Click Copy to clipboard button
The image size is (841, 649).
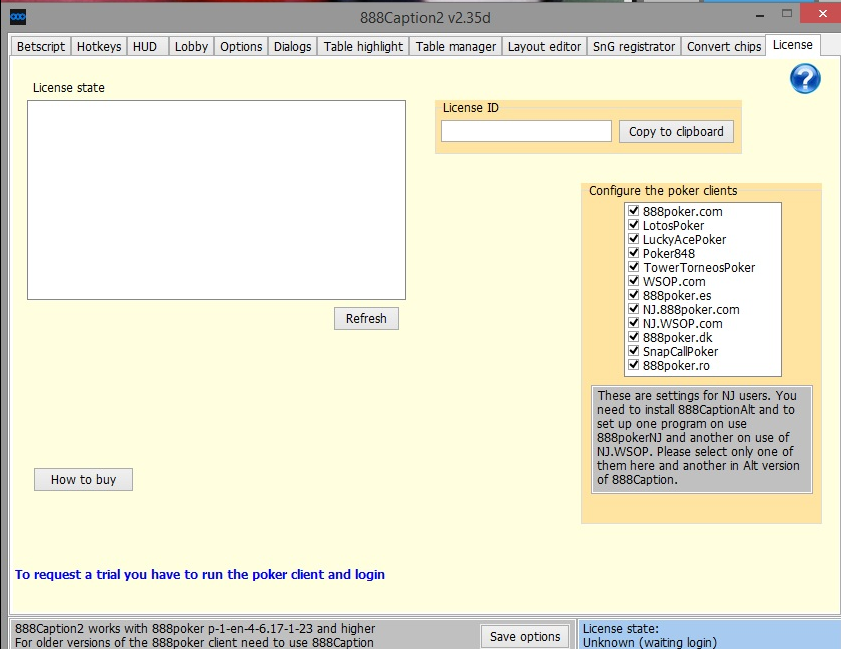[676, 131]
